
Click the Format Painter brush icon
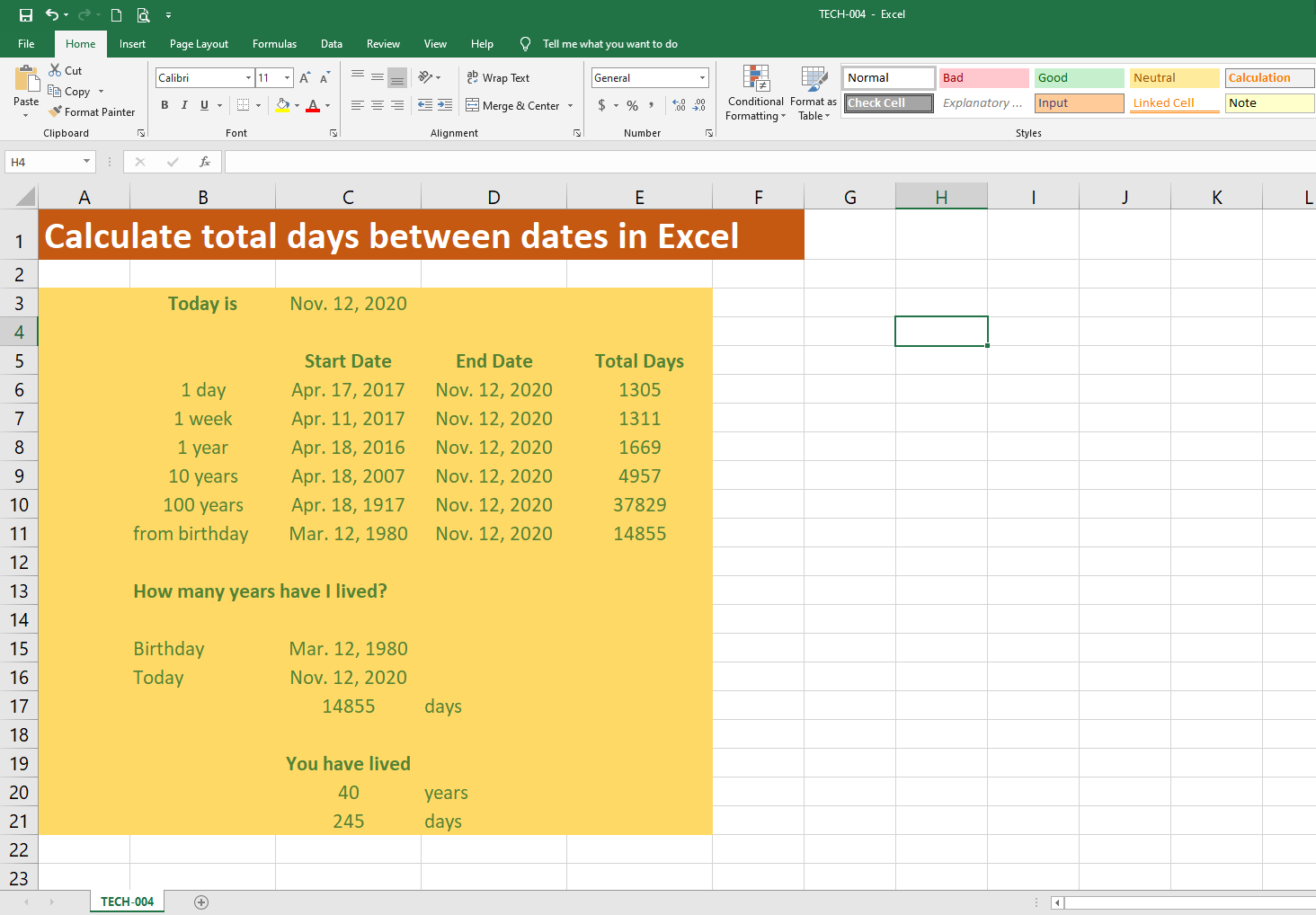click(x=56, y=112)
